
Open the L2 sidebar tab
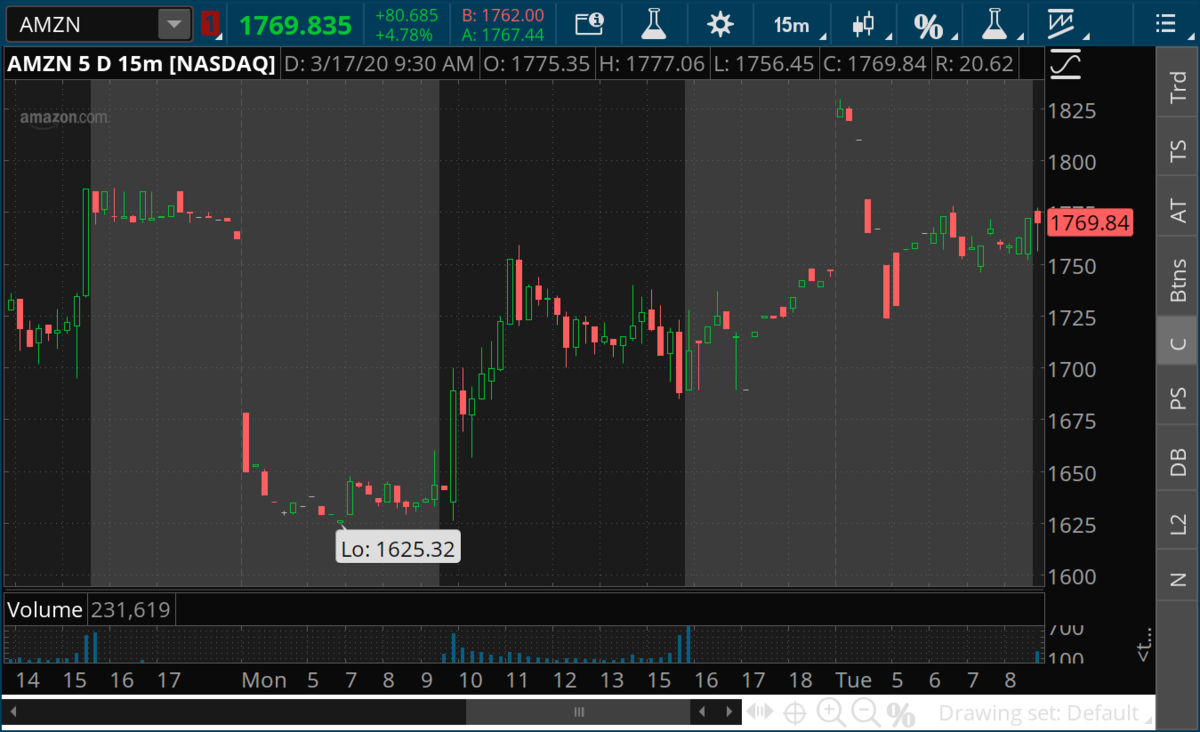pos(1178,521)
